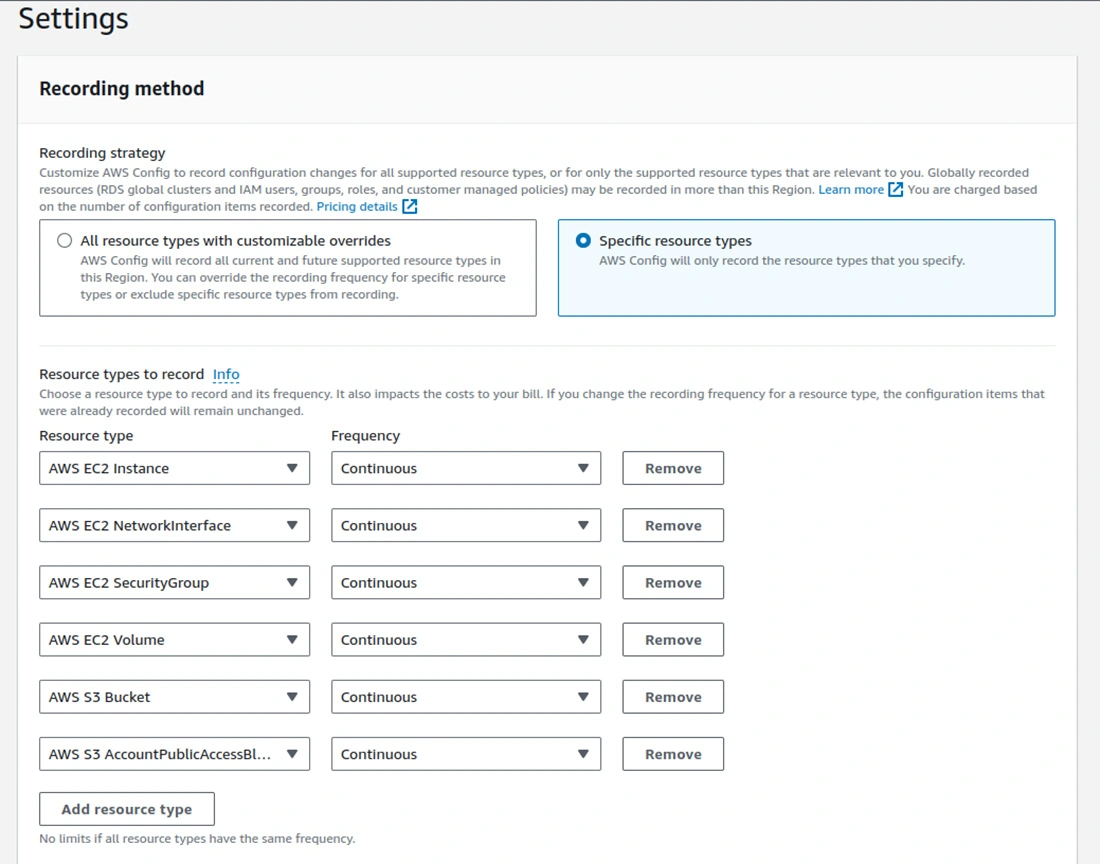Image resolution: width=1100 pixels, height=864 pixels.
Task: Open the Pricing details link
Action: tap(357, 206)
